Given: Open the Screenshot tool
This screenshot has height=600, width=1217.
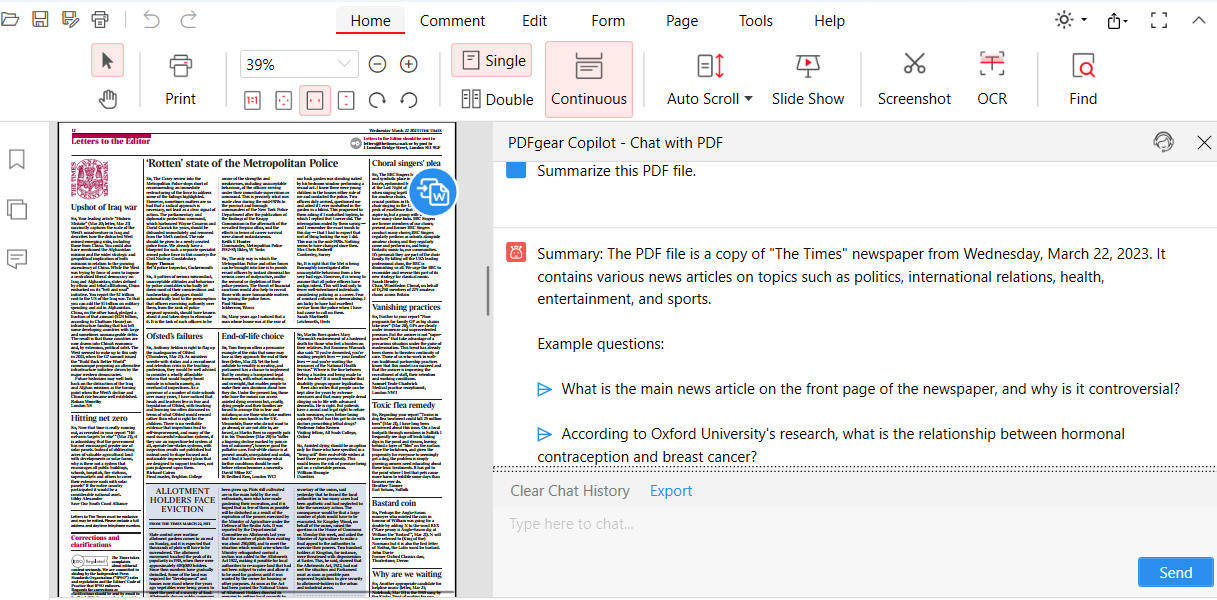Looking at the screenshot, I should [x=913, y=75].
